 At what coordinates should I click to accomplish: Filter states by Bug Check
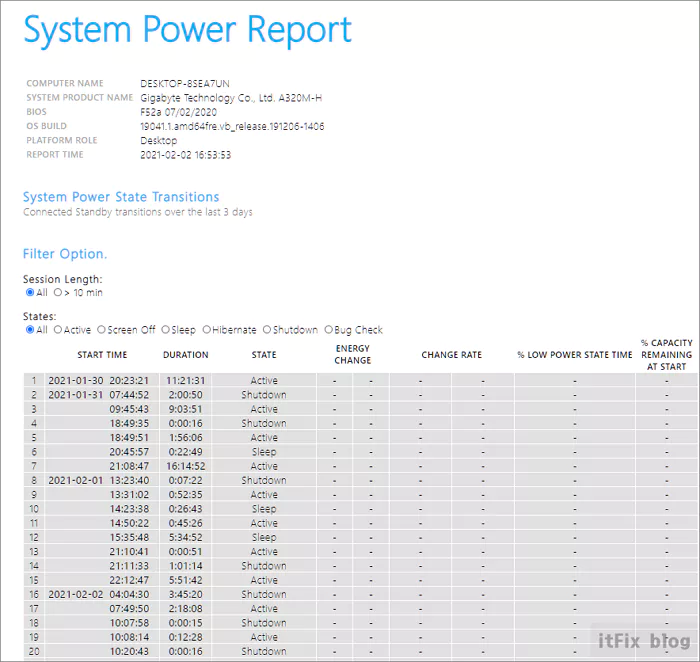(x=329, y=329)
